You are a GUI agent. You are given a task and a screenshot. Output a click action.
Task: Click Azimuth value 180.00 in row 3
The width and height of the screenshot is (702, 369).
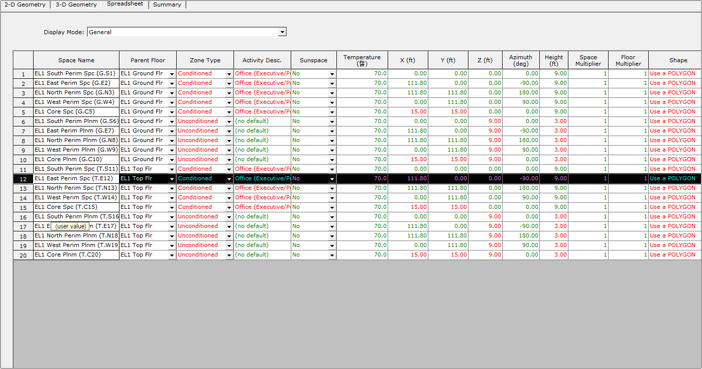point(521,93)
